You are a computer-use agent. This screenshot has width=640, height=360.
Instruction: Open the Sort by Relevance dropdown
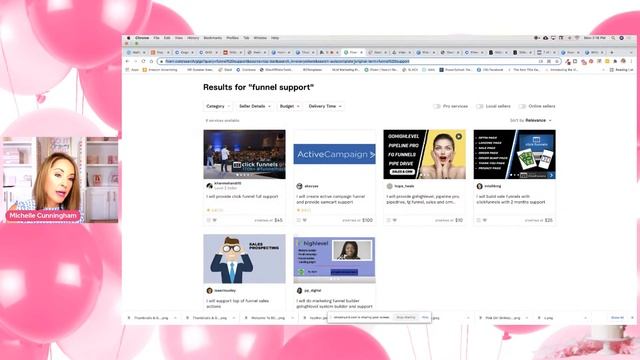pos(531,120)
